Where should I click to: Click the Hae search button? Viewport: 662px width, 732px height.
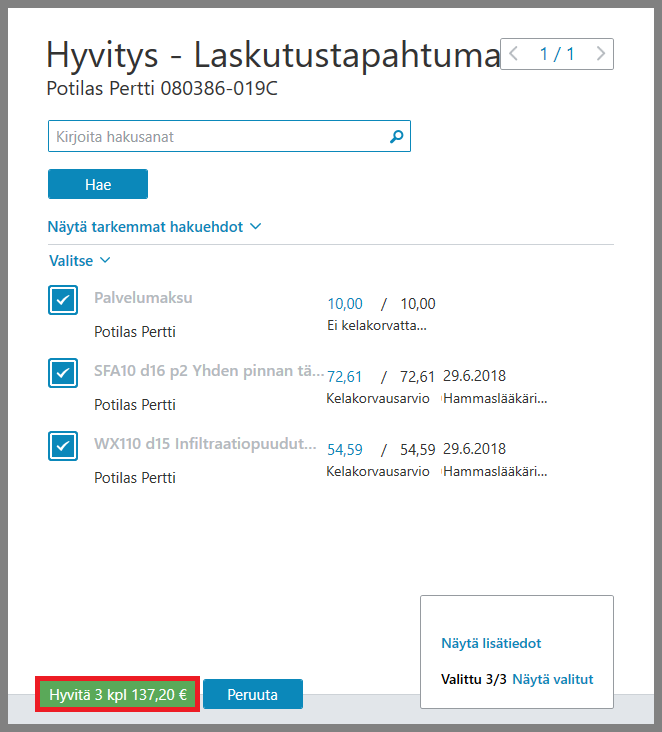(98, 184)
